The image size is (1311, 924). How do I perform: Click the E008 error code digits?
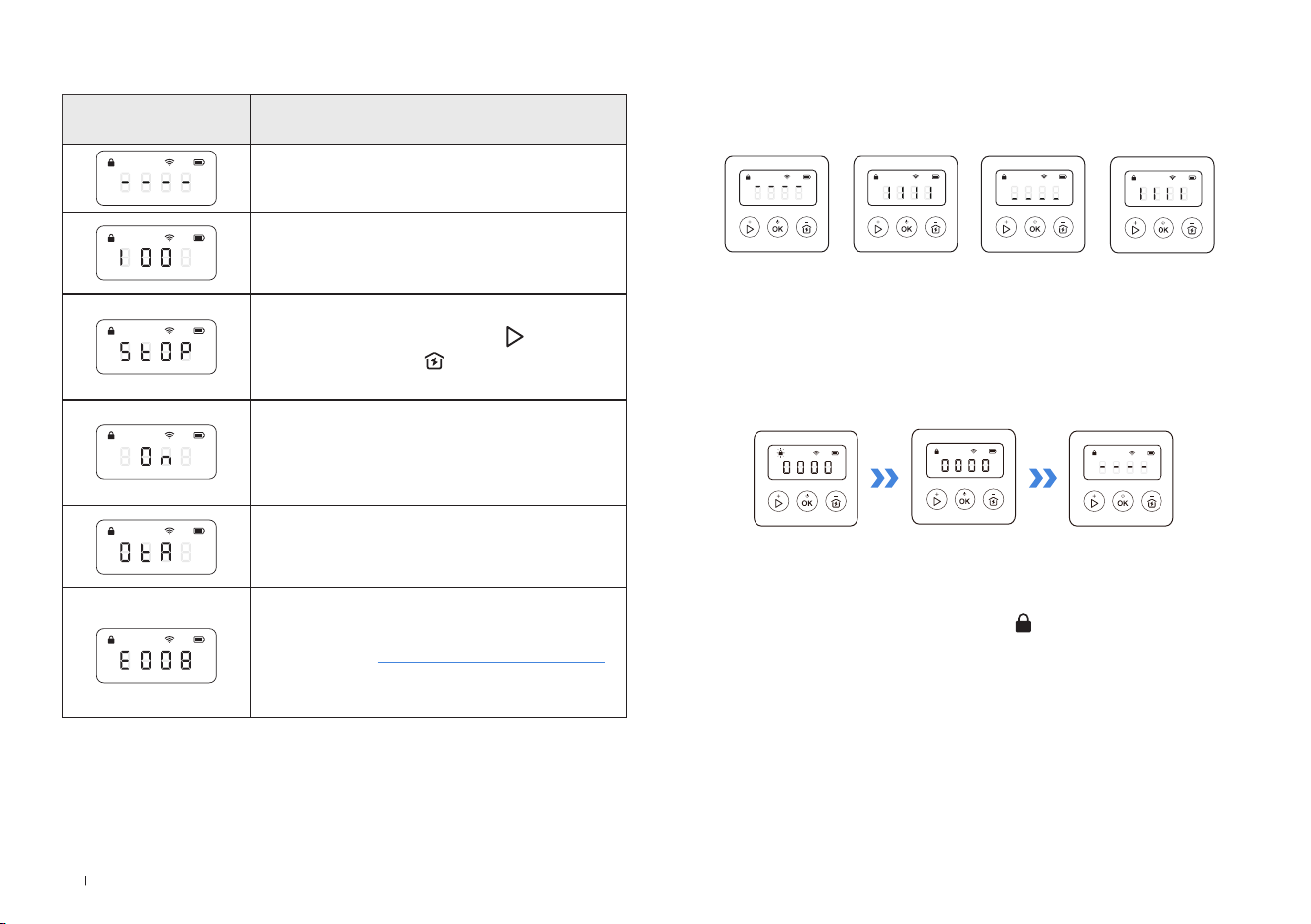(x=156, y=661)
